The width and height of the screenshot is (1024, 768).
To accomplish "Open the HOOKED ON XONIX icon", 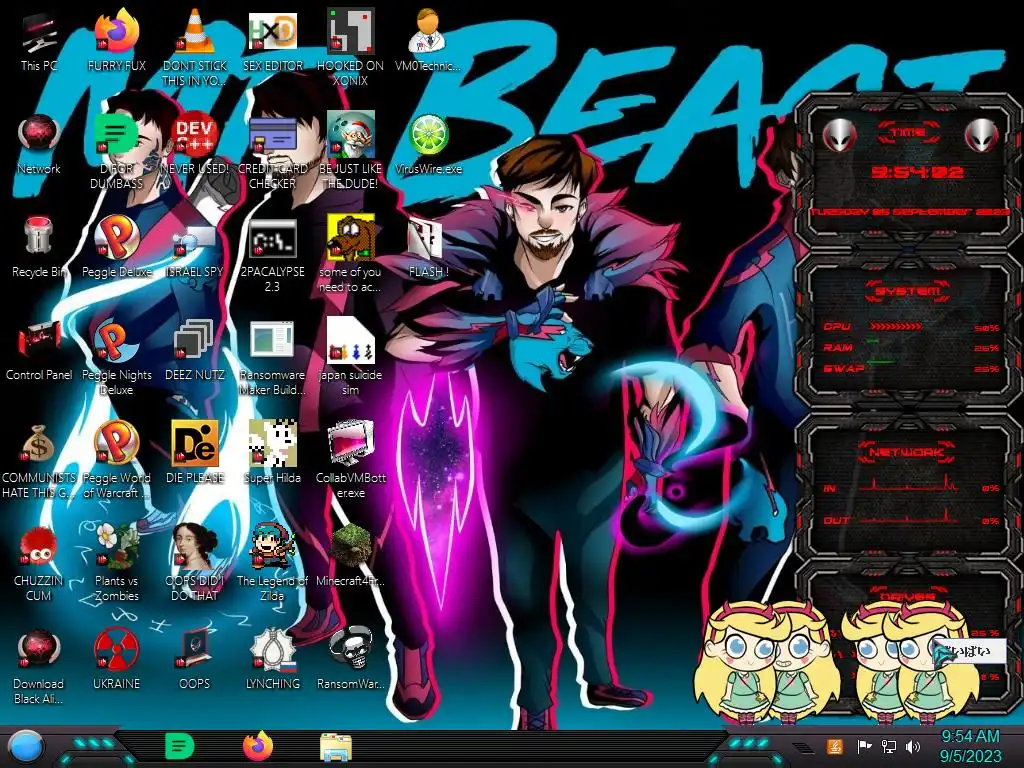I will [350, 33].
